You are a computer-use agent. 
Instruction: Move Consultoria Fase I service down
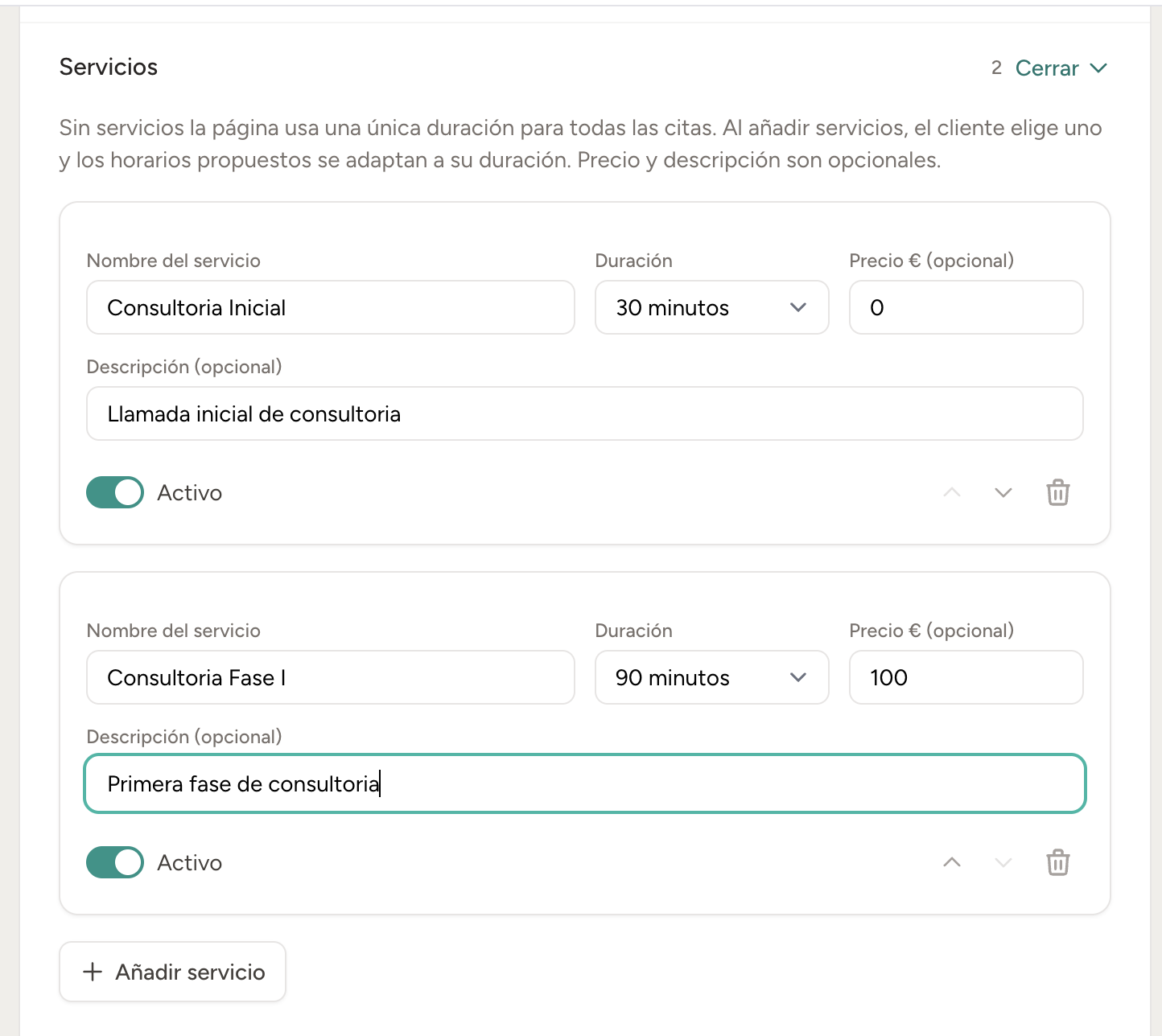pos(1003,862)
